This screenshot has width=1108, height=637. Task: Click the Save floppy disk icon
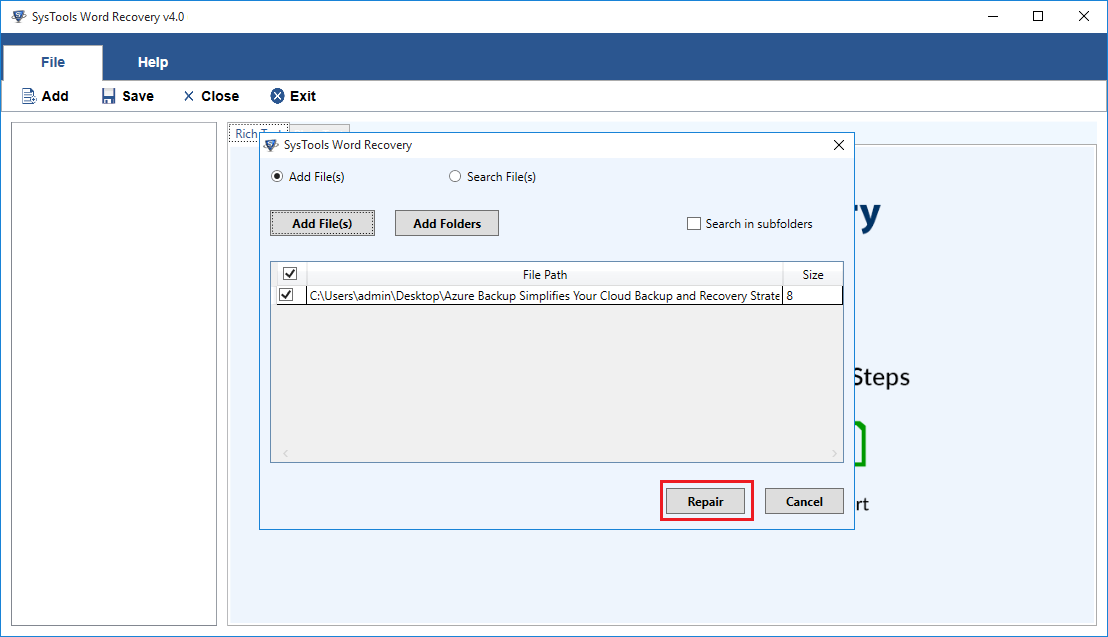pos(108,96)
